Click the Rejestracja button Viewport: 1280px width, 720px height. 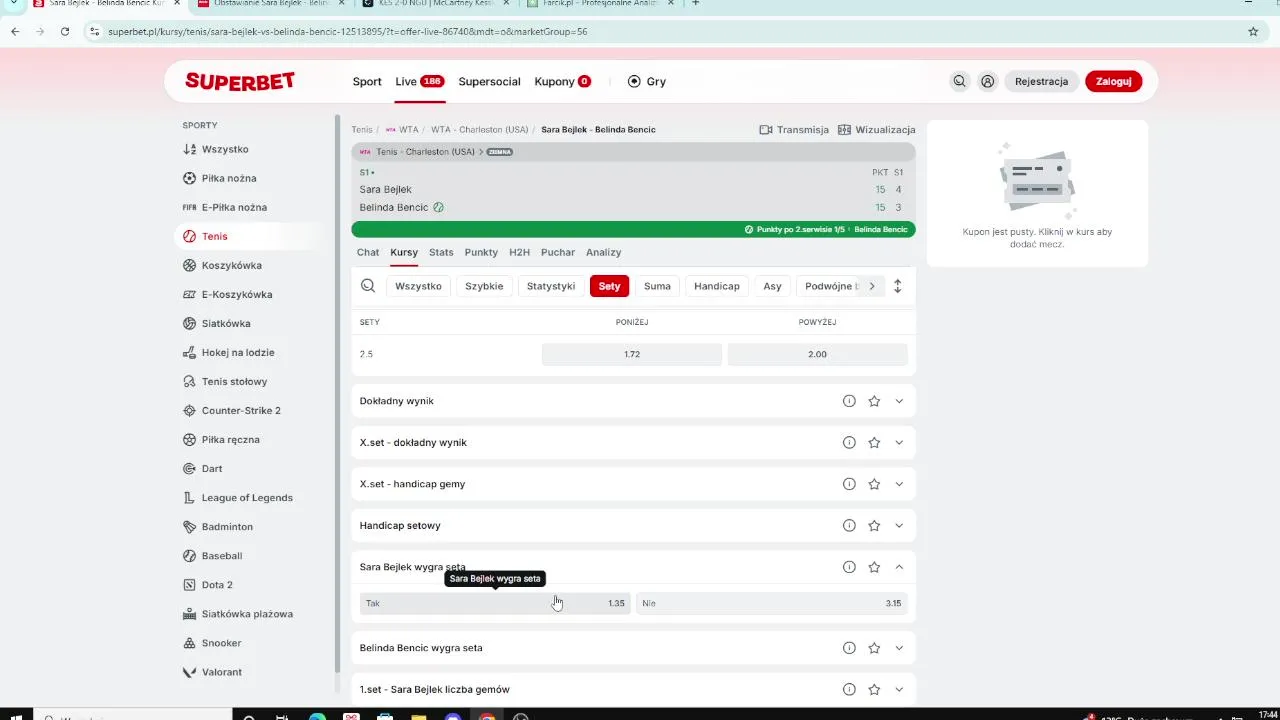1041,82
